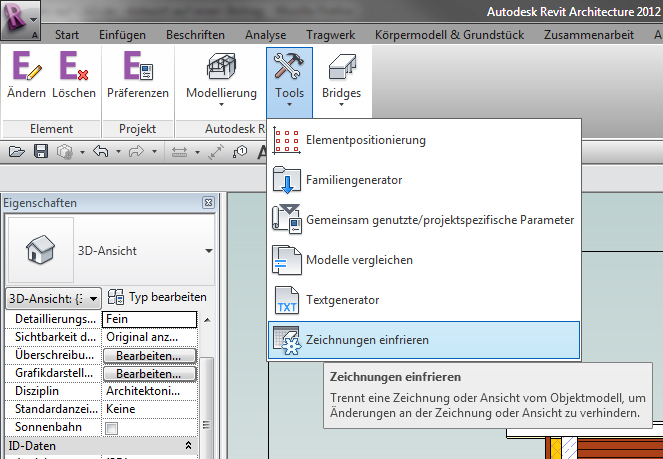The image size is (663, 459).
Task: Open the Redo history dropdown arrow
Action: coord(154,151)
